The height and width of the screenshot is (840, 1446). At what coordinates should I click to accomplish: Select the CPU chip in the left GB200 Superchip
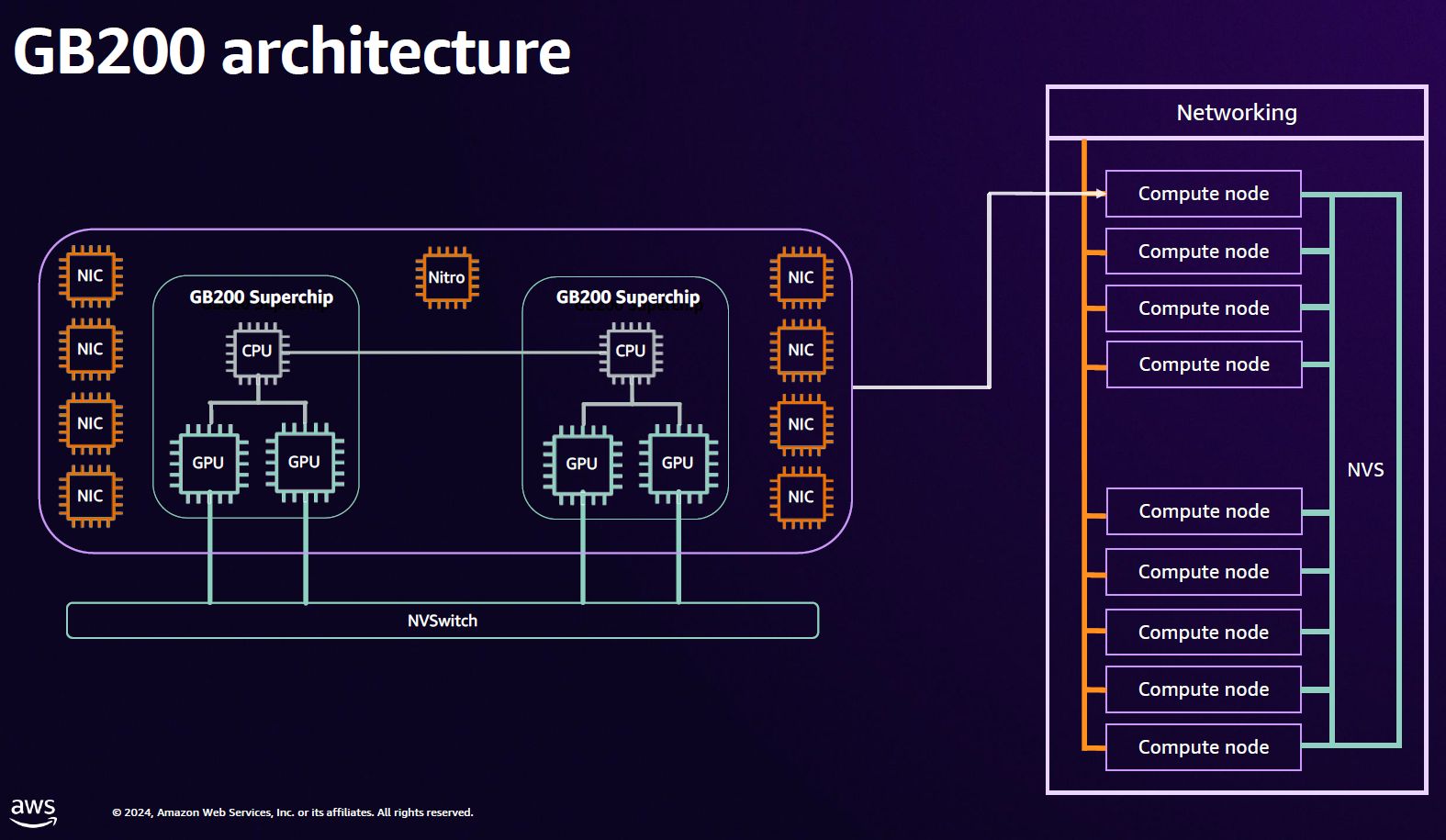[x=257, y=351]
